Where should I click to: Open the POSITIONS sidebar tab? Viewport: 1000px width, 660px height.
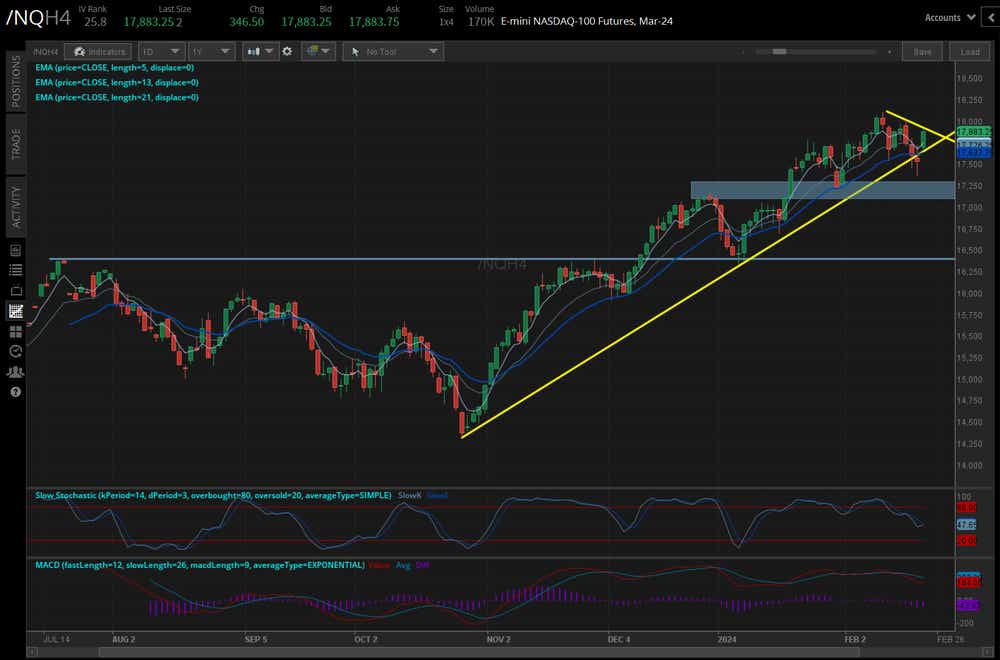coord(14,87)
